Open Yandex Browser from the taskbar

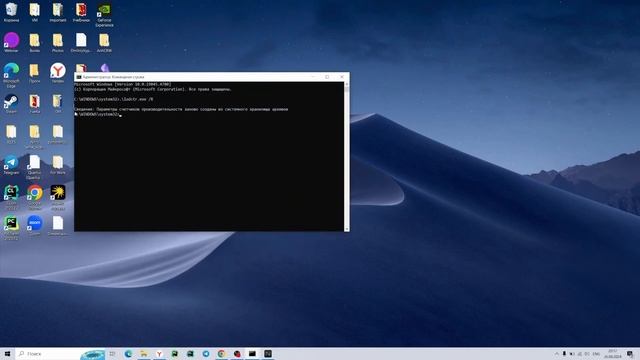(x=159, y=354)
